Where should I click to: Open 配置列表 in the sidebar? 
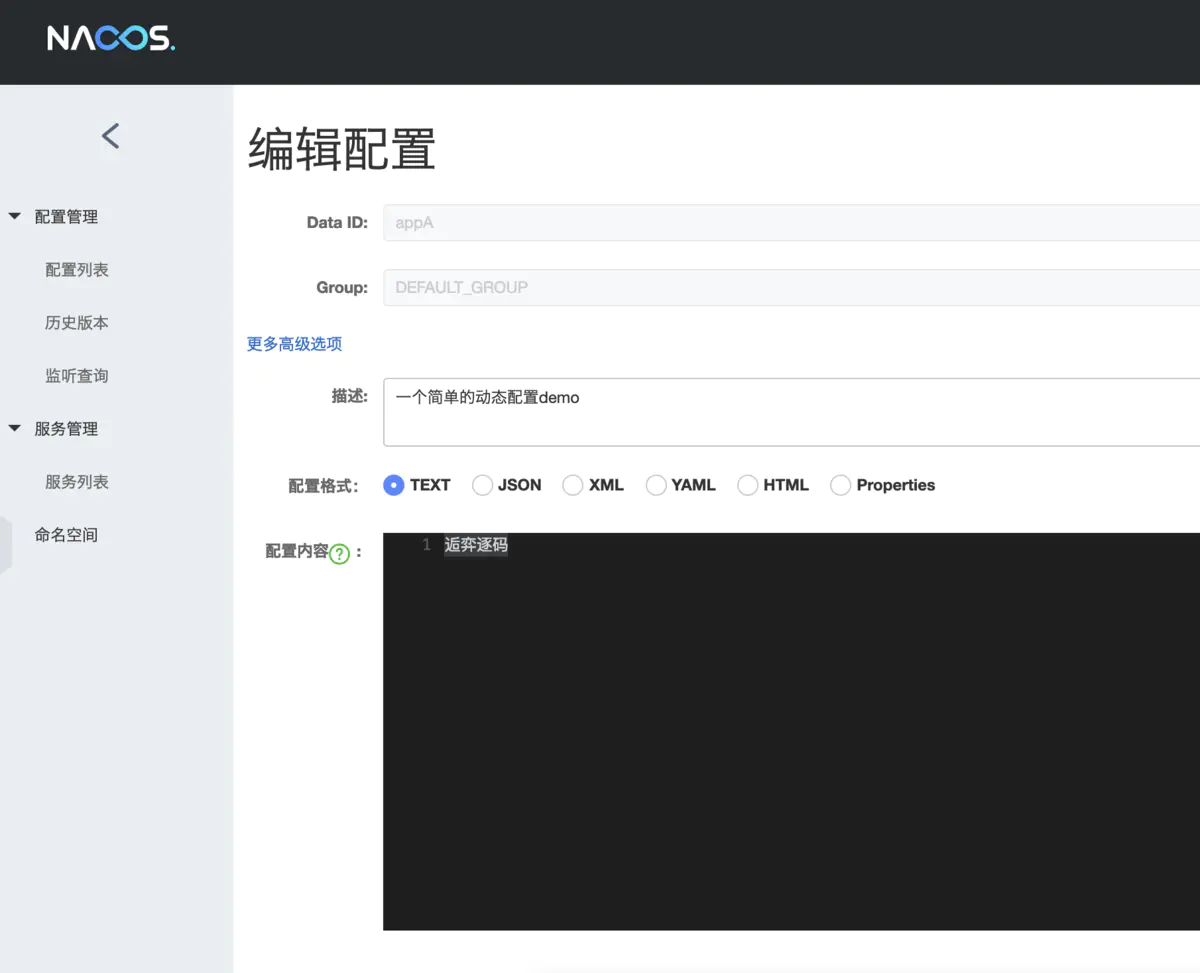pos(77,269)
